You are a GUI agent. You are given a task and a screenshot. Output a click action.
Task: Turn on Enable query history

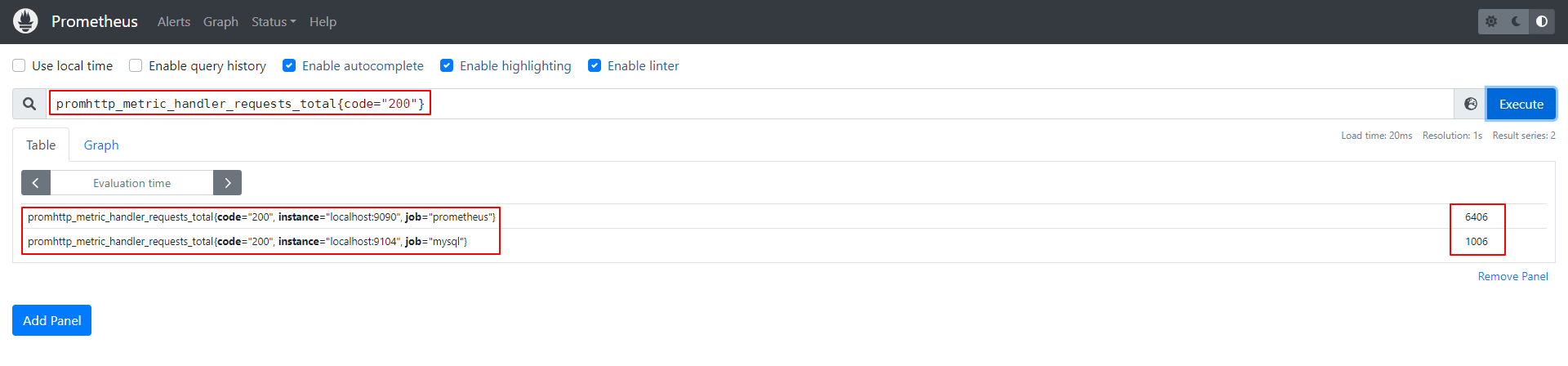tap(136, 65)
